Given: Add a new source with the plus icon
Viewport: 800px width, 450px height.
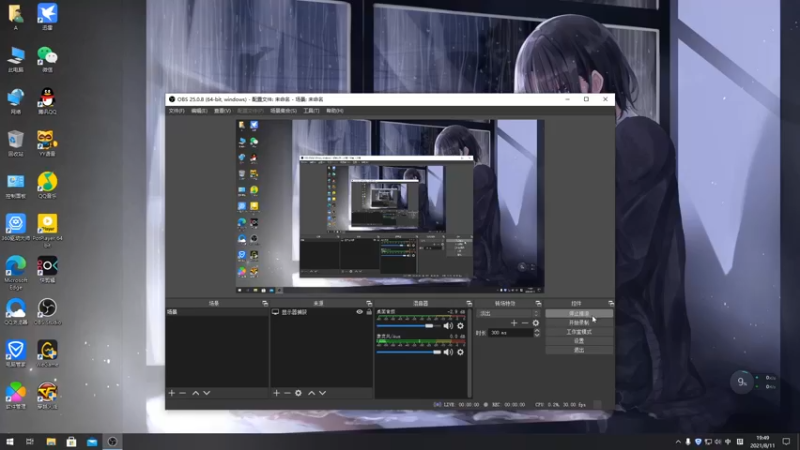Looking at the screenshot, I should pyautogui.click(x=276, y=393).
